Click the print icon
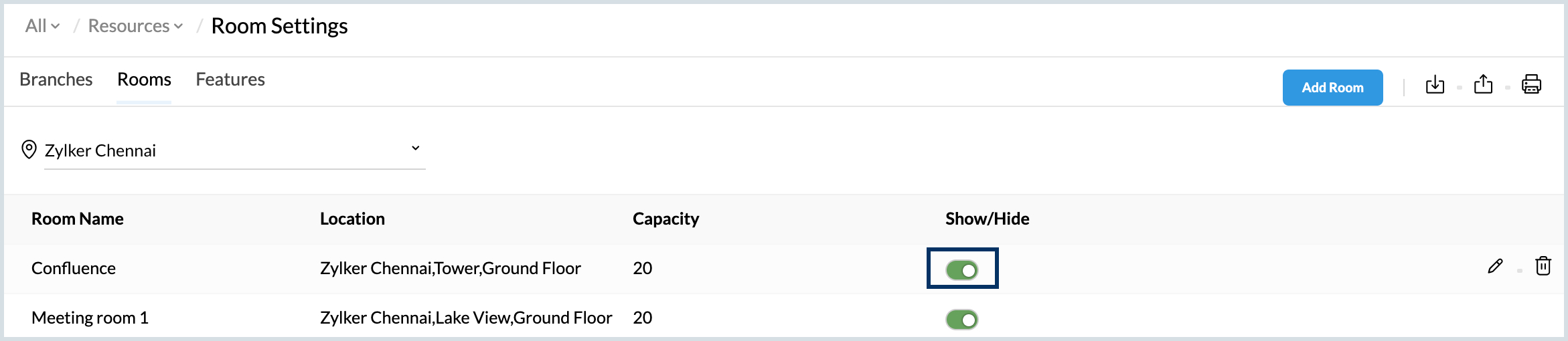Image resolution: width=1568 pixels, height=341 pixels. pyautogui.click(x=1531, y=85)
